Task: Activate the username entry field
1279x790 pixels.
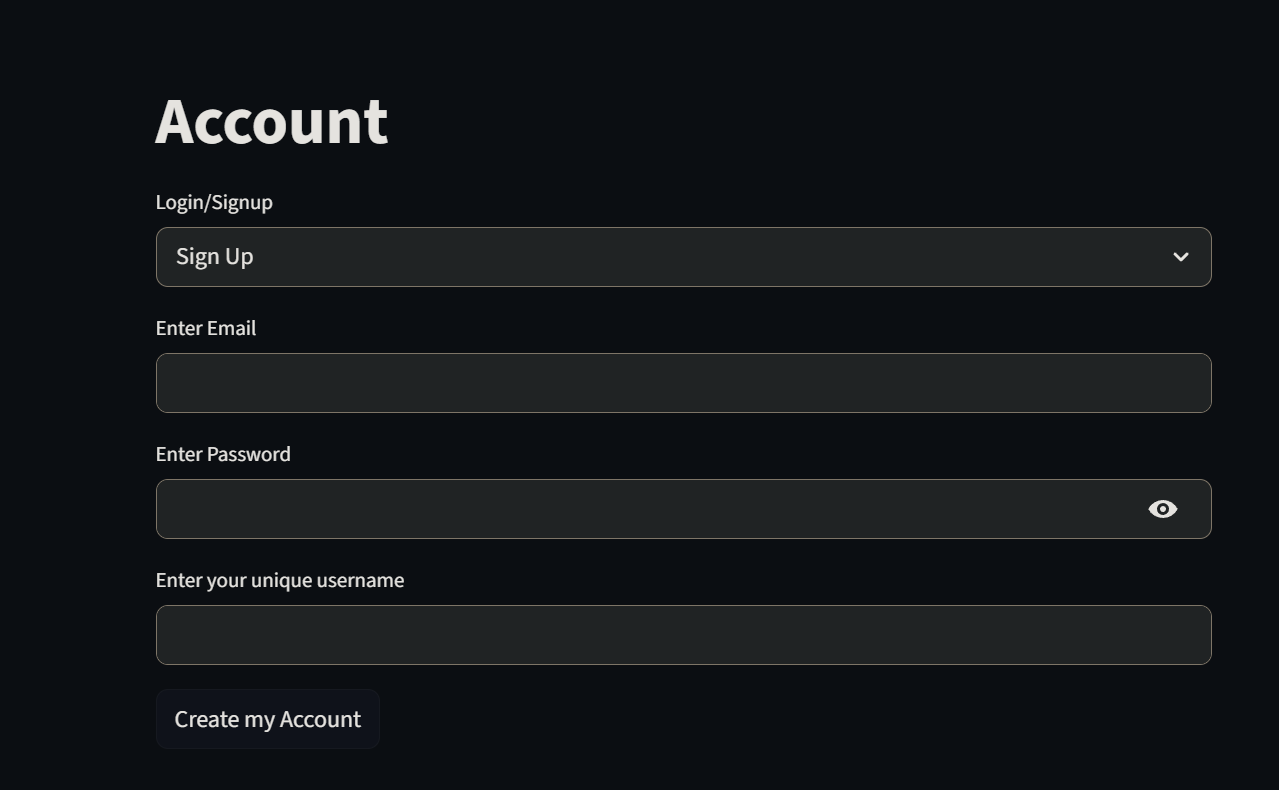Action: [683, 635]
